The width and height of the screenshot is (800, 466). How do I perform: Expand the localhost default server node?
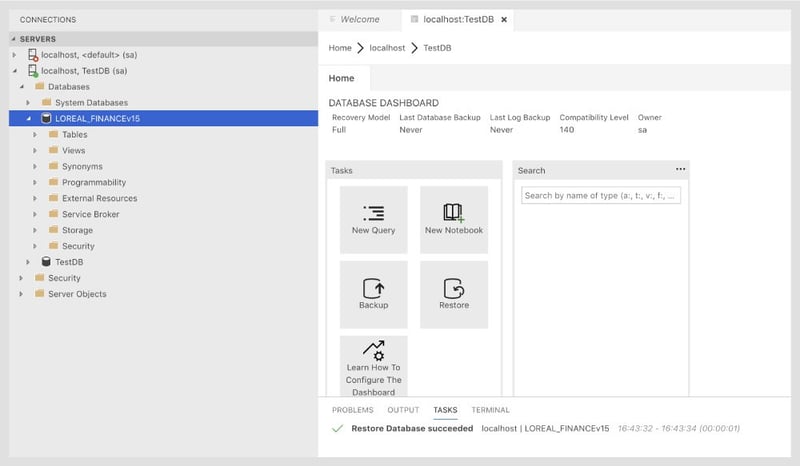click(14, 55)
